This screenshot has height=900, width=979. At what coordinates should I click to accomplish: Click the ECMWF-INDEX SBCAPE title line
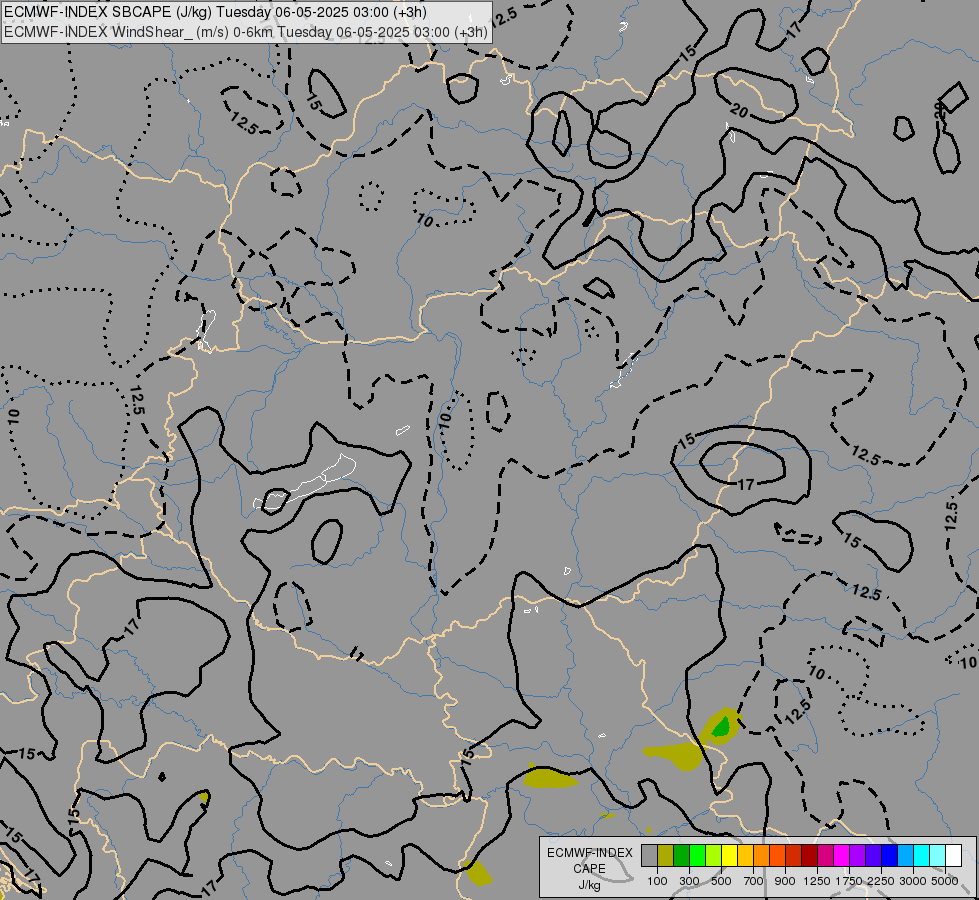click(215, 12)
